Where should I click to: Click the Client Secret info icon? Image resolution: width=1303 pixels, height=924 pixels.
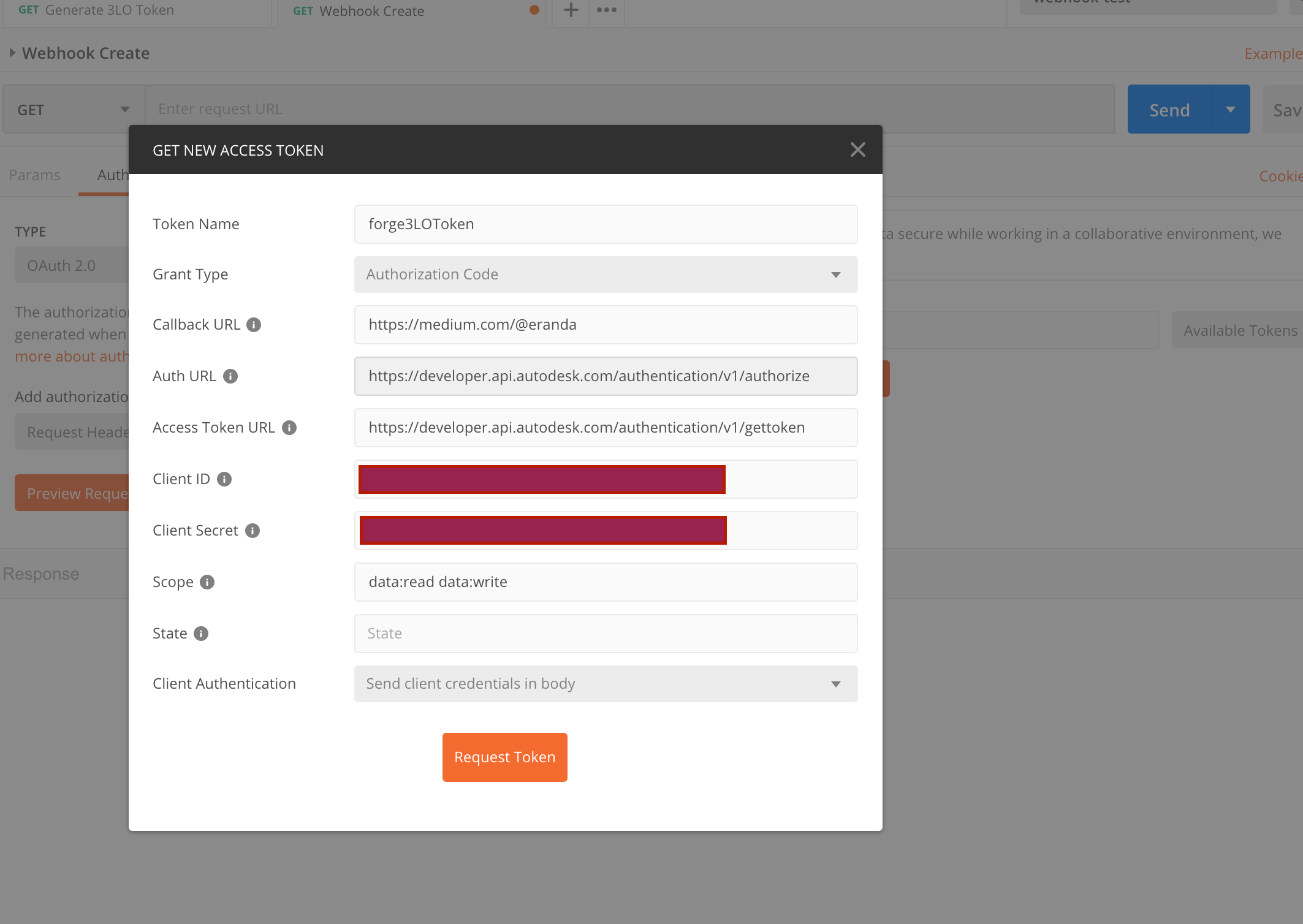[x=252, y=531]
